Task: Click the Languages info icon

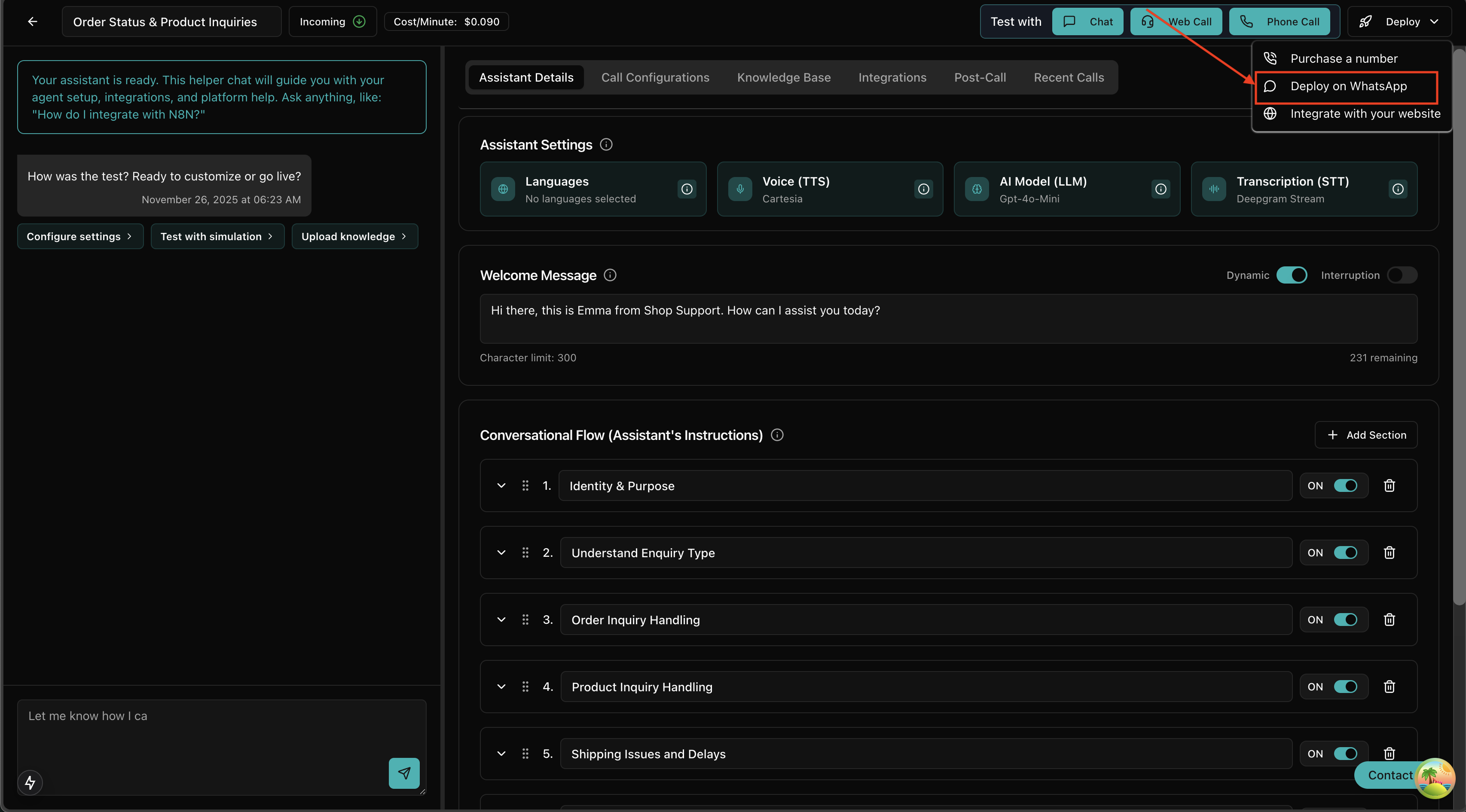Action: 686,189
